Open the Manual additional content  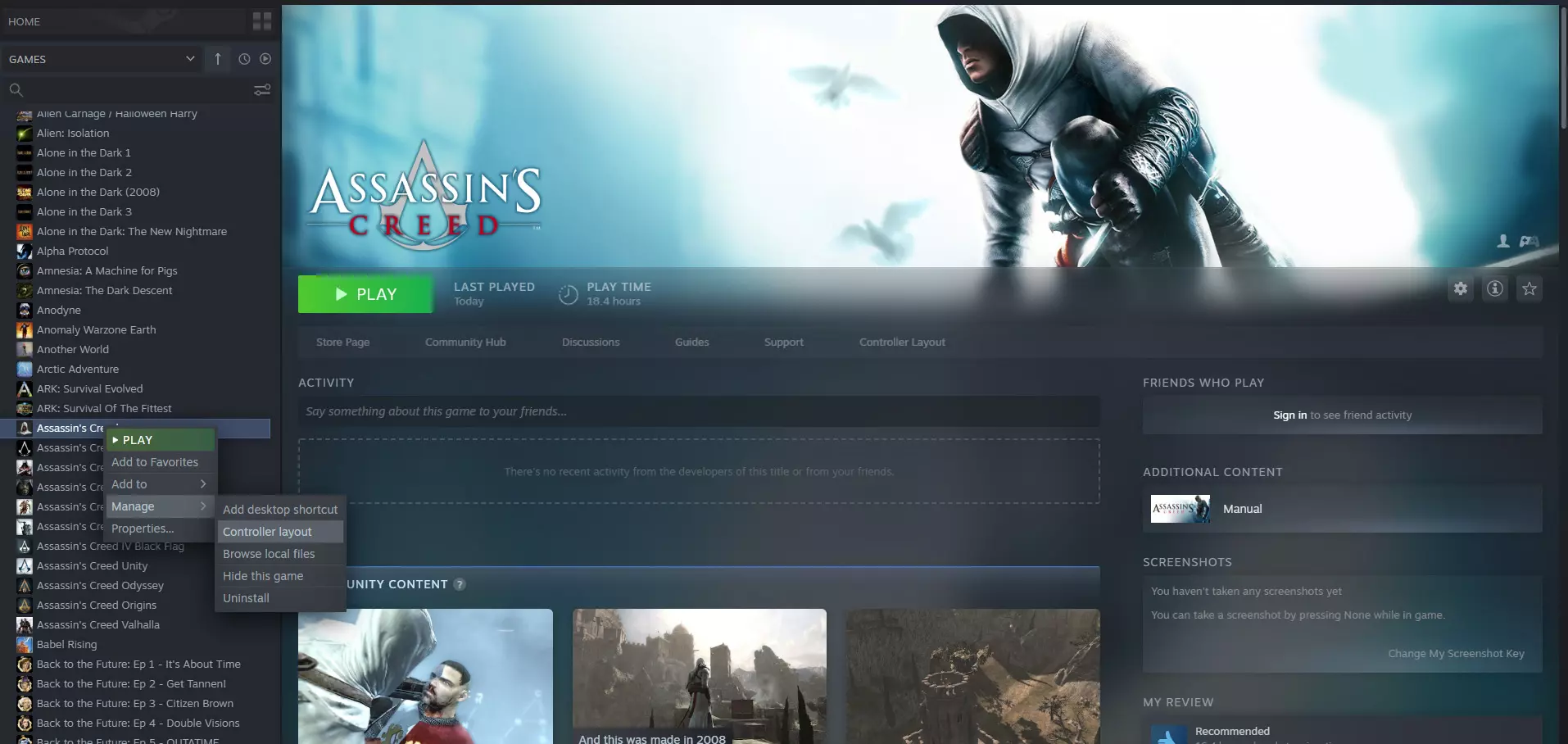[1343, 509]
